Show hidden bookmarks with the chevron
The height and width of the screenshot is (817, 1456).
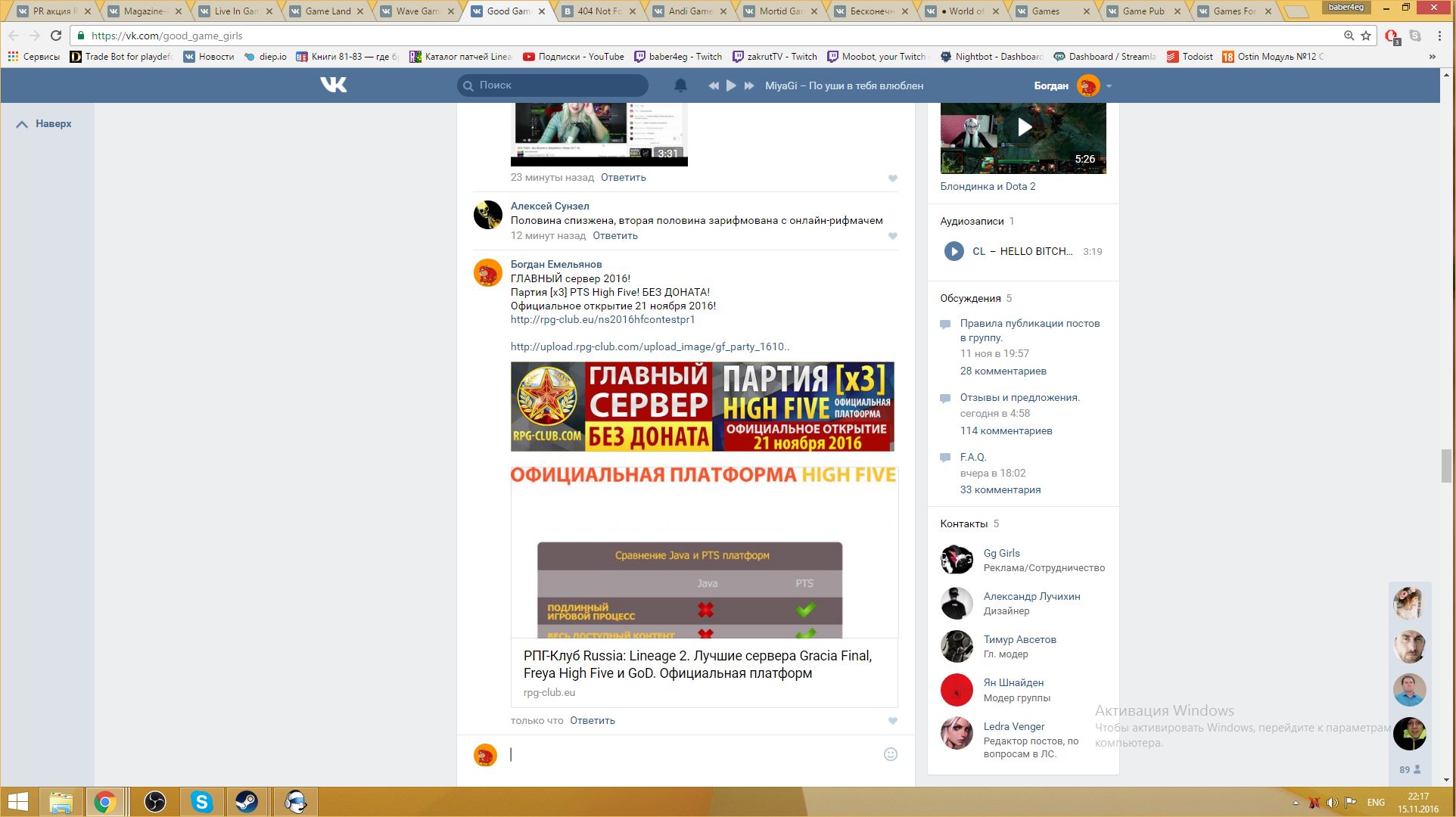click(1432, 57)
